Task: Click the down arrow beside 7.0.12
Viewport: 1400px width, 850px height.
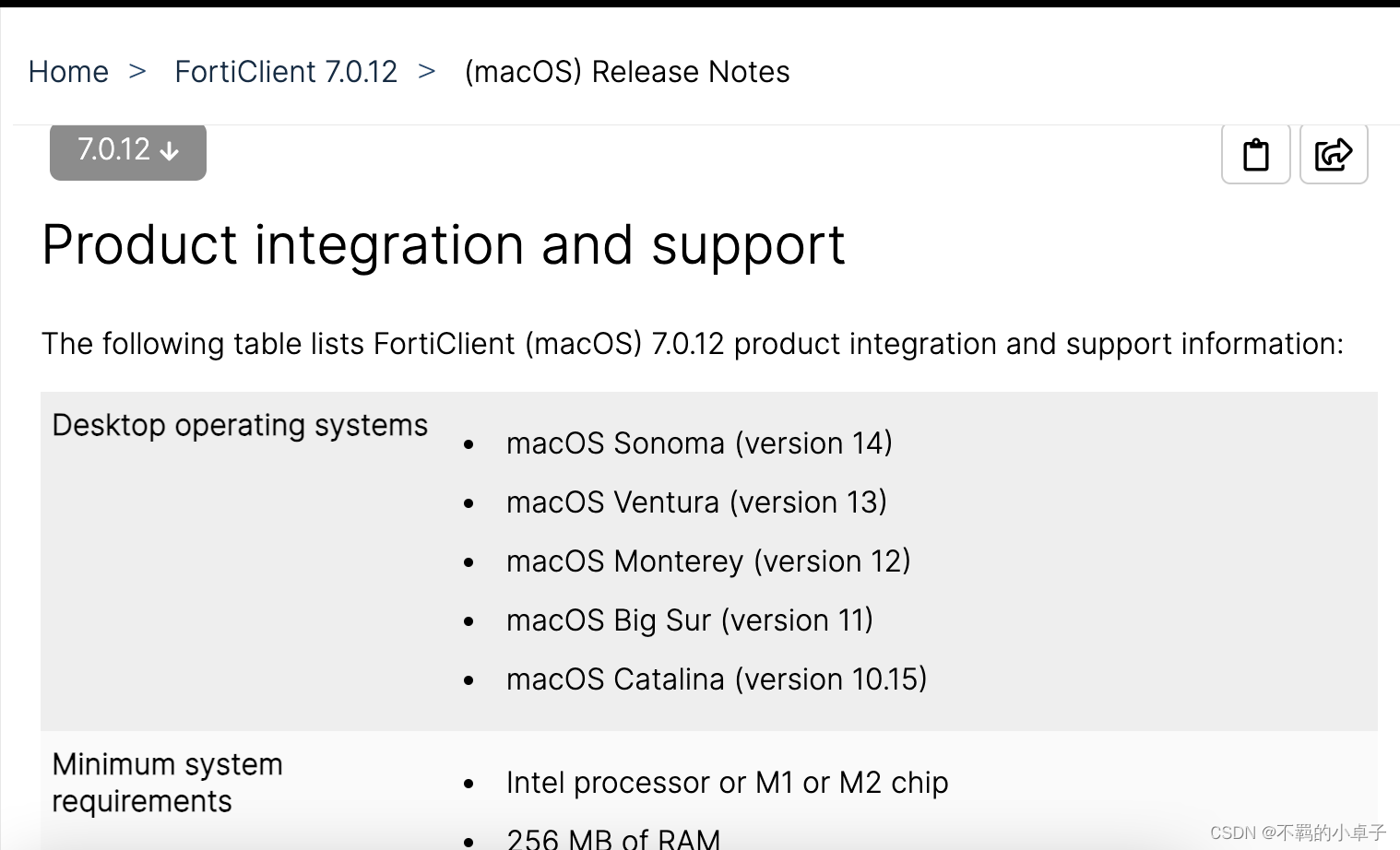Action: tap(169, 151)
